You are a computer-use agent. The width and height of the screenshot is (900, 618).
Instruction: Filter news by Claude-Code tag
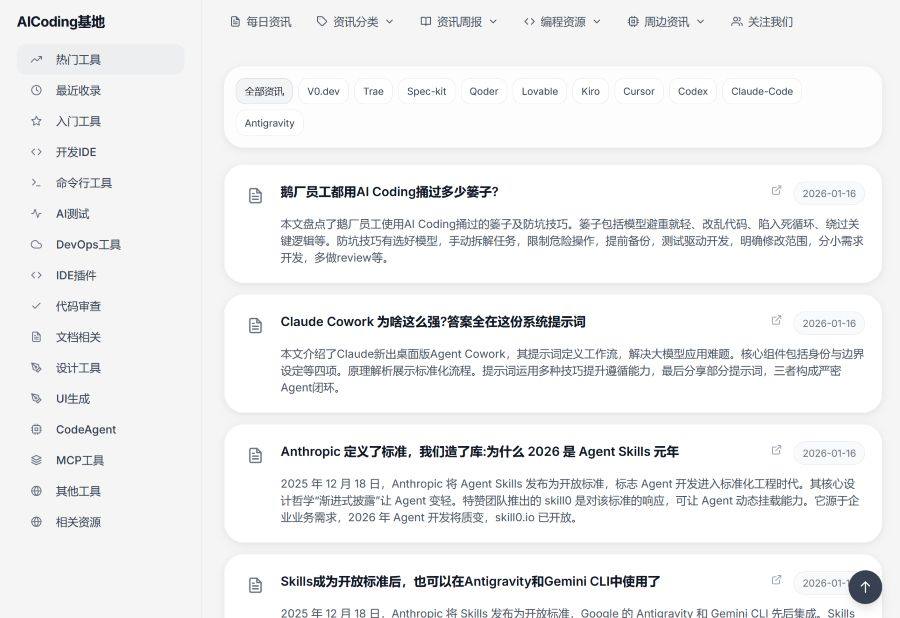[761, 91]
